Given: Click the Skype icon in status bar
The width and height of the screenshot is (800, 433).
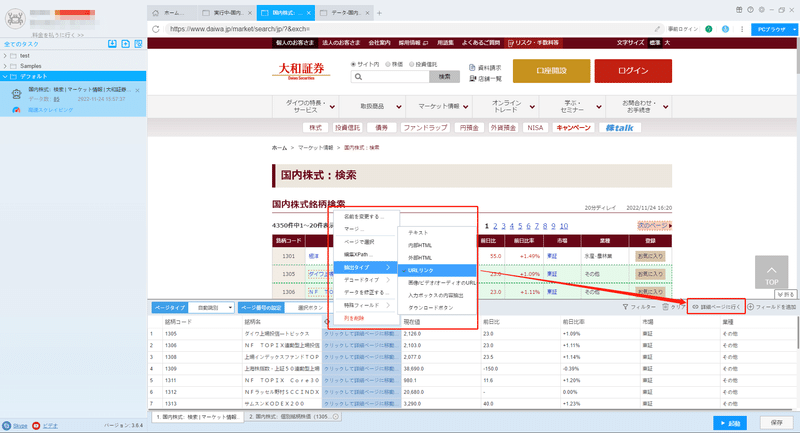Looking at the screenshot, I should coord(7,425).
